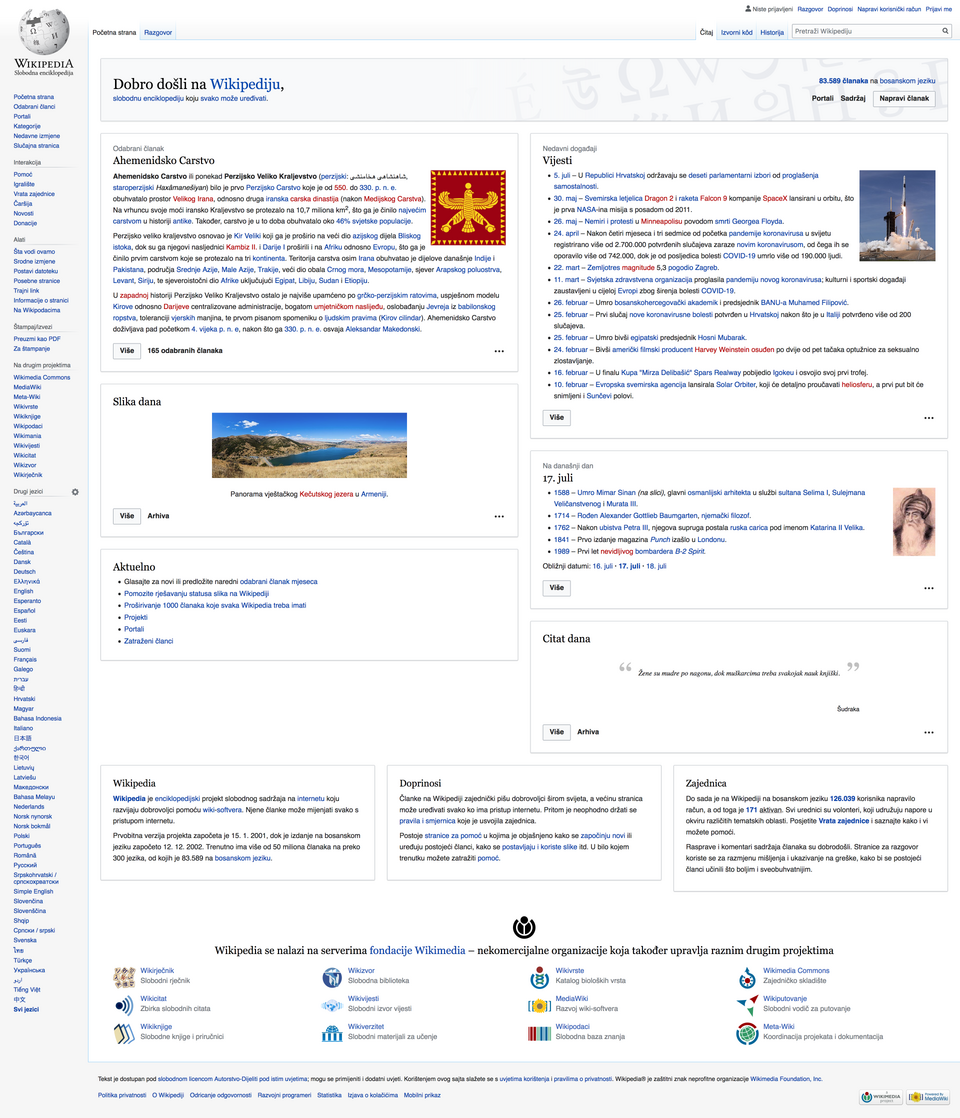Viewport: 960px width, 1118px height.
Task: Click the search magnifier icon
Action: pos(945,31)
